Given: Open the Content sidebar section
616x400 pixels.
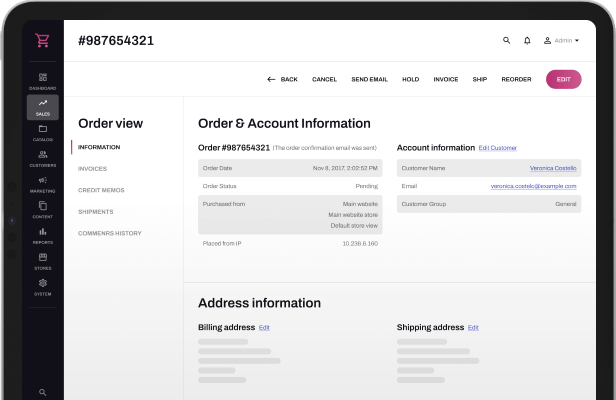Looking at the screenshot, I should [42, 210].
